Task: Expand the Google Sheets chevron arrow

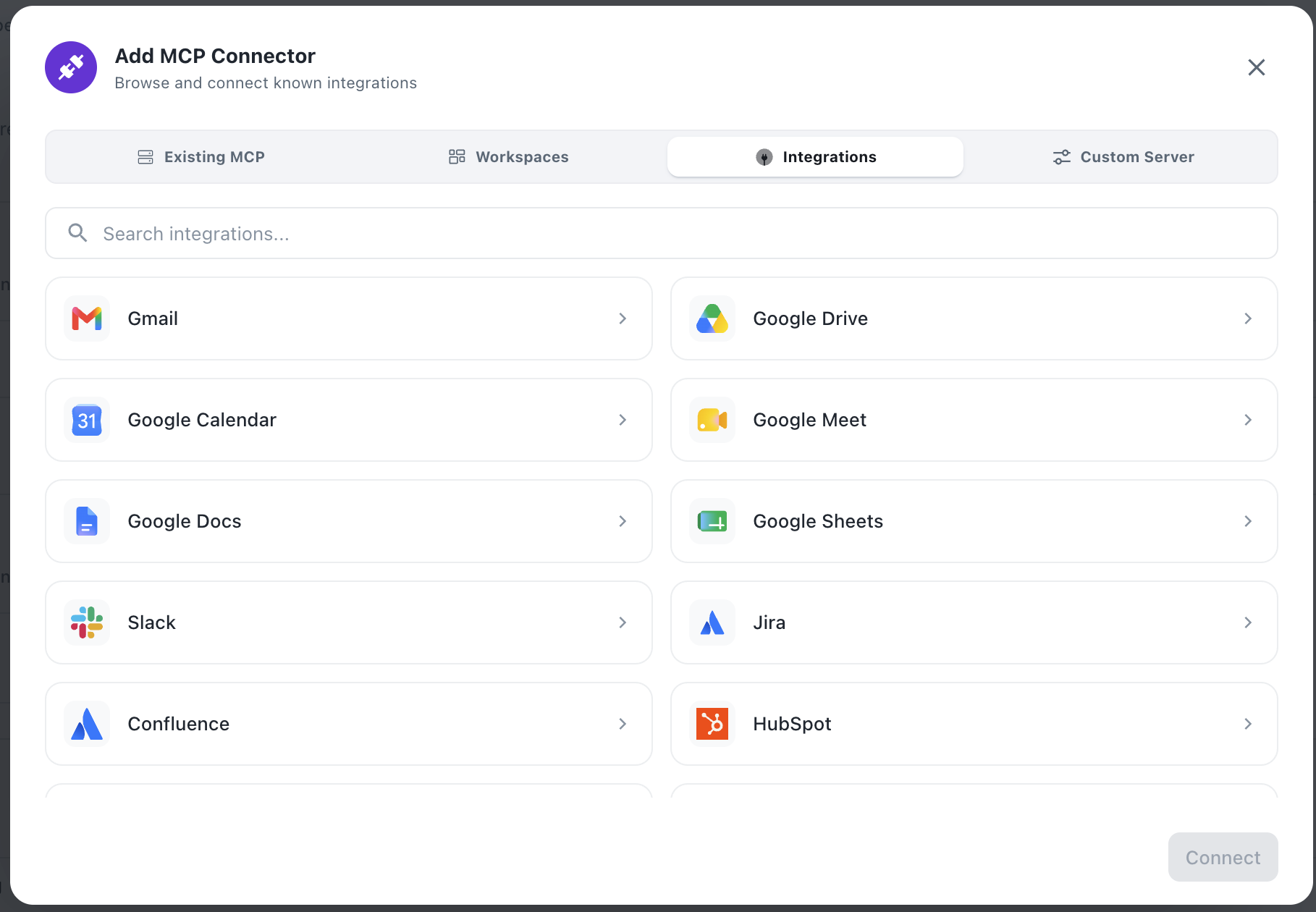Action: [1248, 521]
